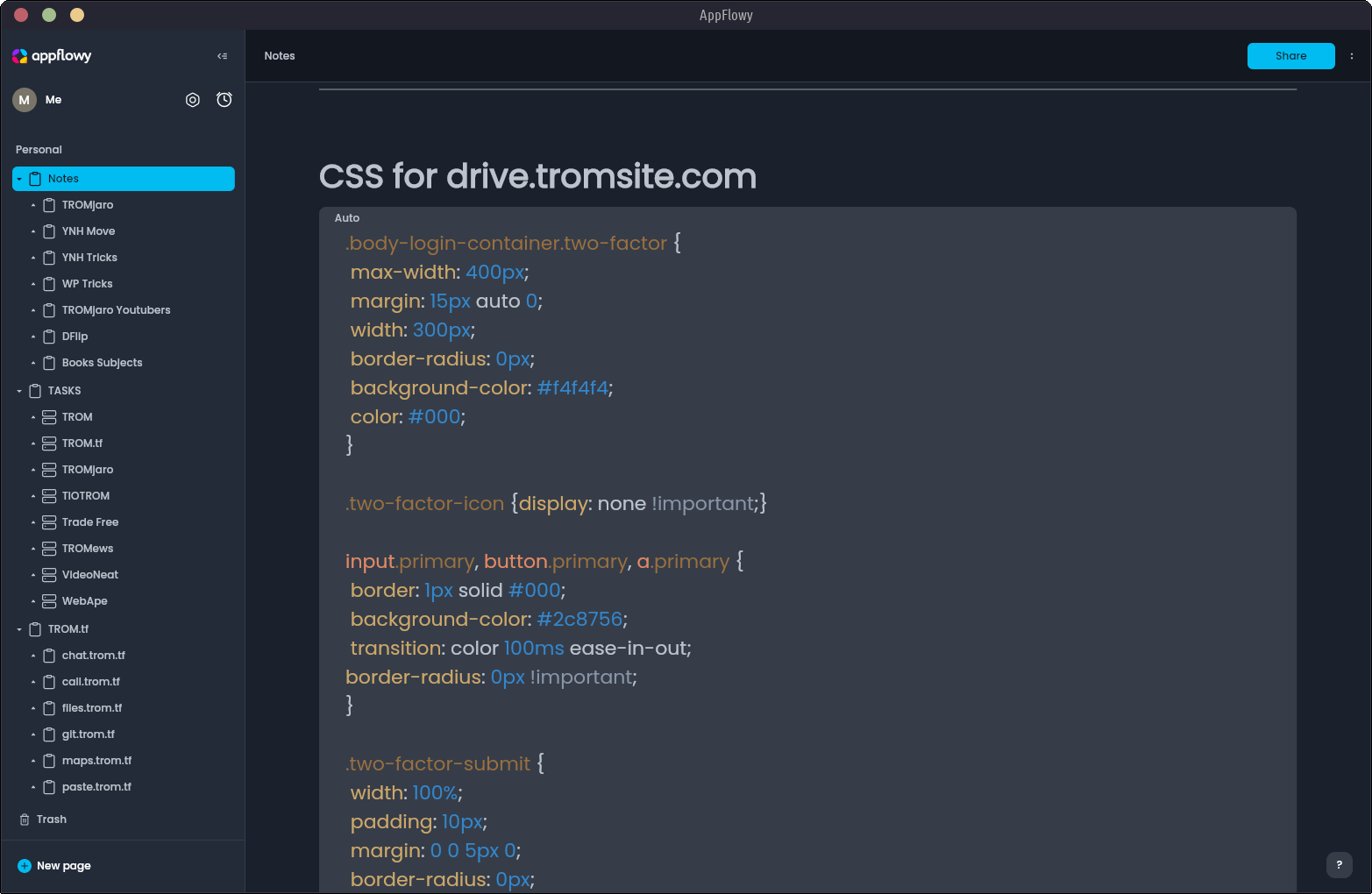
Task: Open the help question mark button
Action: click(1339, 865)
